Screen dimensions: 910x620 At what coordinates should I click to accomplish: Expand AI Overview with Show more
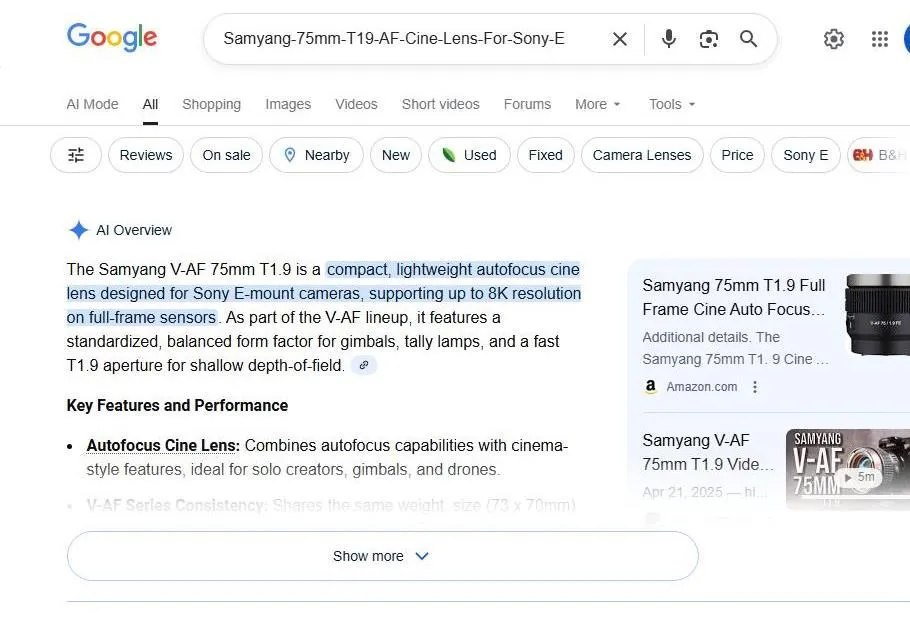[x=382, y=556]
